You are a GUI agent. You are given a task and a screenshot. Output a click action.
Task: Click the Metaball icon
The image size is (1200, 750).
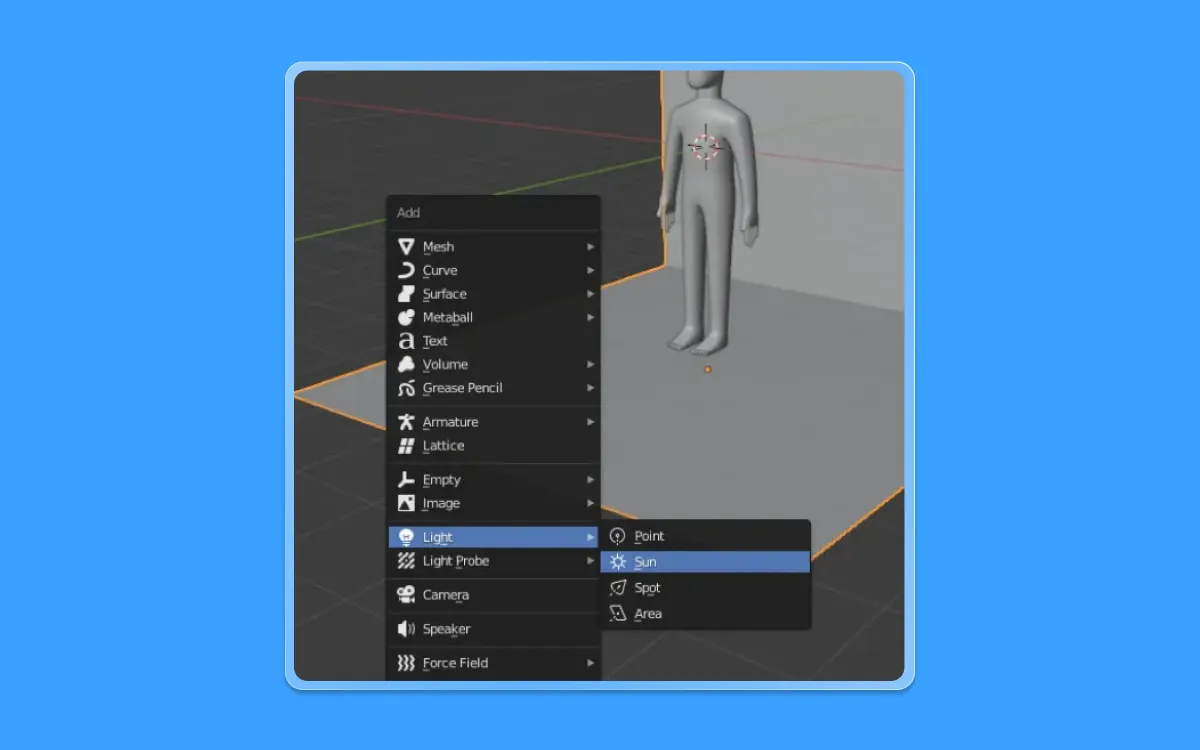[406, 317]
